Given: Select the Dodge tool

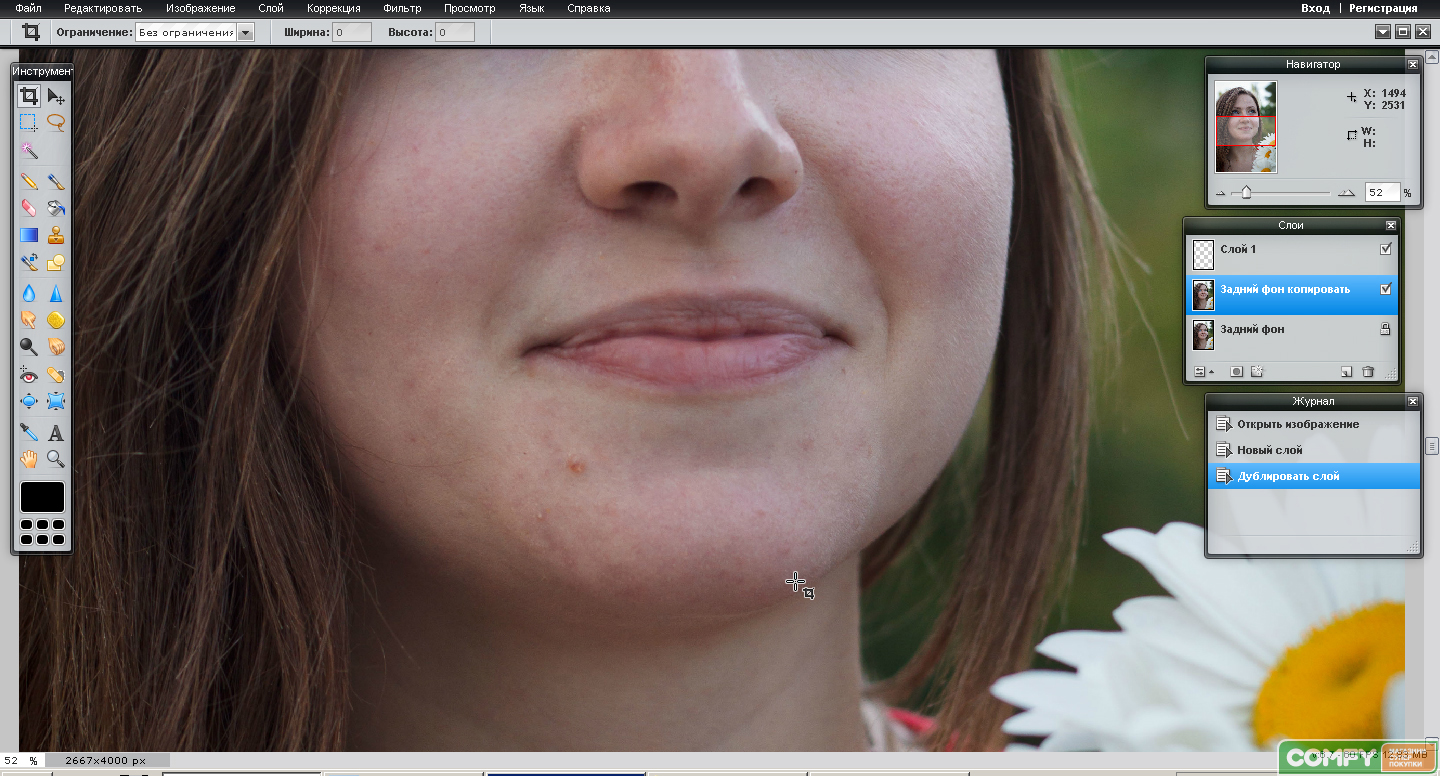Looking at the screenshot, I should point(29,346).
